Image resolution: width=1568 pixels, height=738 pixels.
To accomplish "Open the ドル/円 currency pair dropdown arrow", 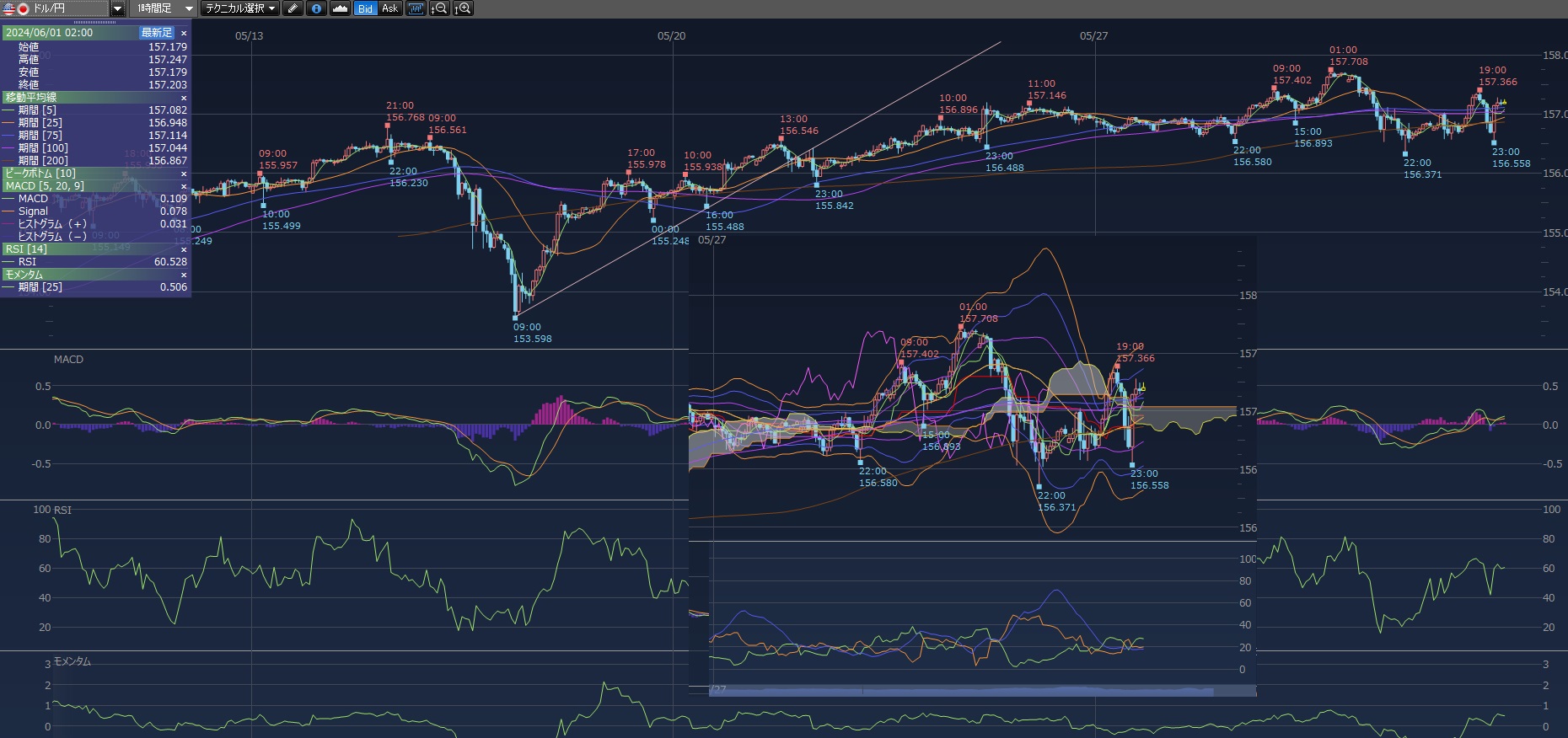I will pyautogui.click(x=118, y=8).
